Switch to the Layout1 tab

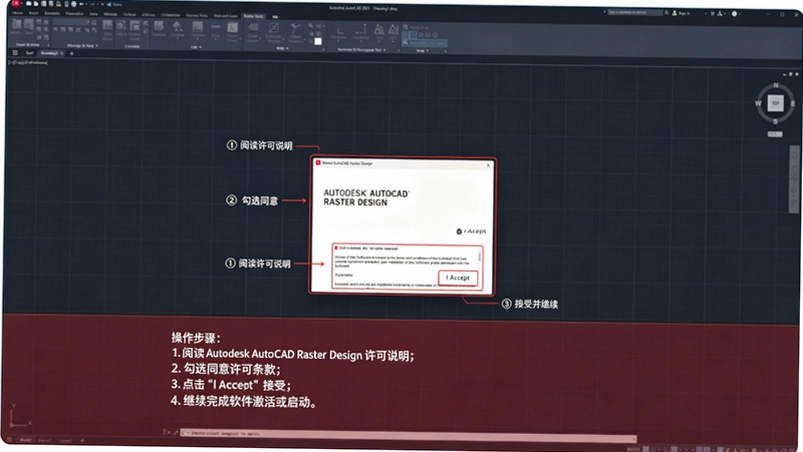(45, 440)
